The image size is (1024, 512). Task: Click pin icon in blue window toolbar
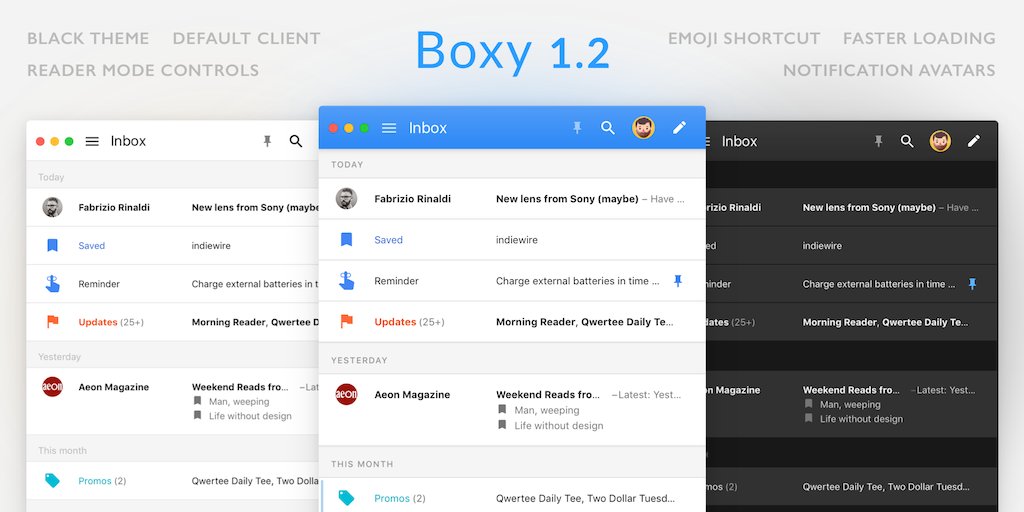point(577,128)
